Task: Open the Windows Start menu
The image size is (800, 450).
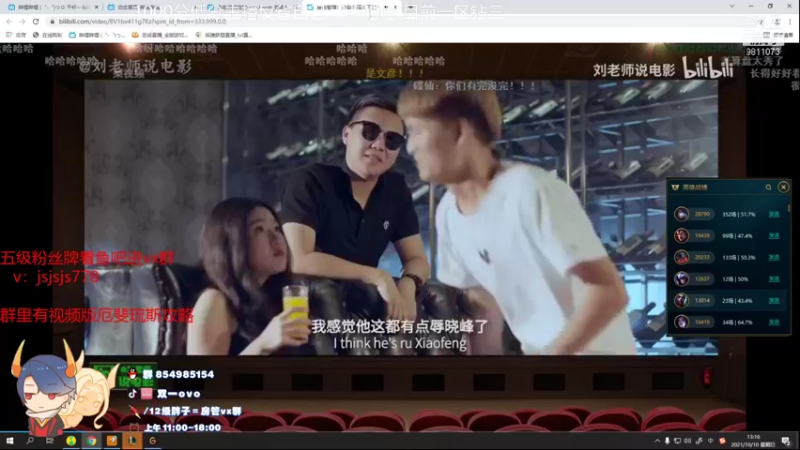Action: (x=10, y=441)
